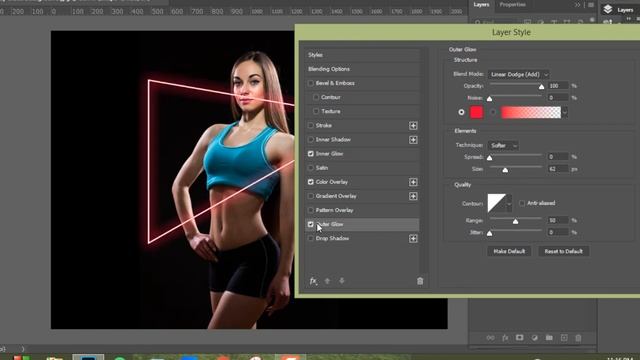Delete the selected effect with the trash icon
Viewport: 640px width, 360px height.
[x=420, y=281]
